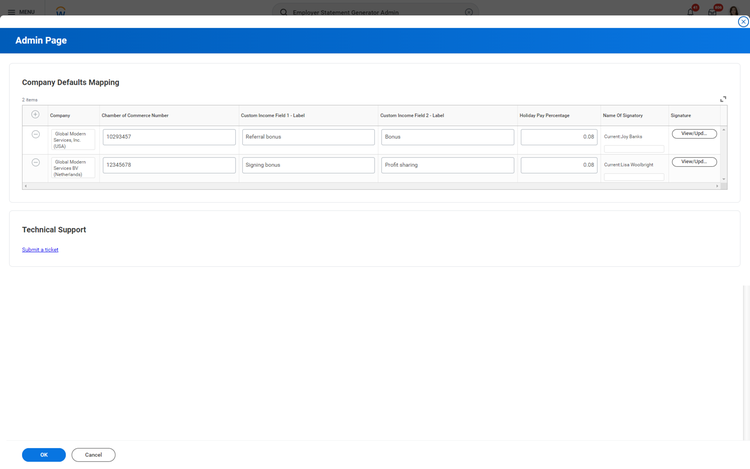Click OK to save changes
The width and height of the screenshot is (750, 469).
point(44,455)
